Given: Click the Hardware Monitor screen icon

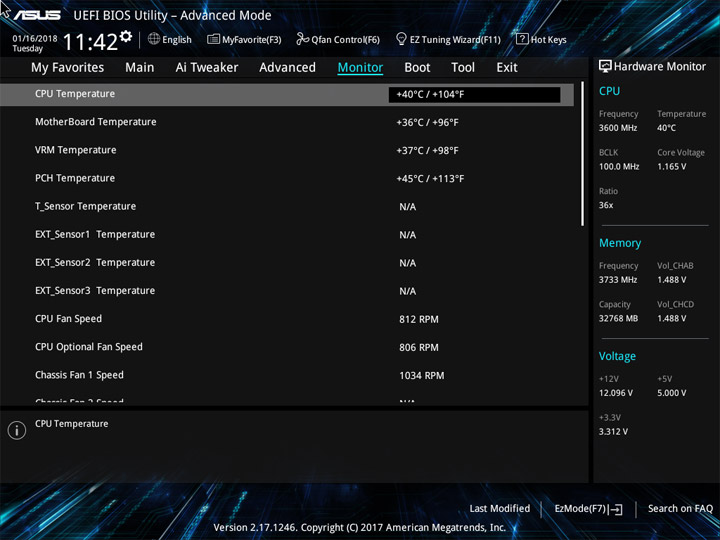Looking at the screenshot, I should coord(605,66).
